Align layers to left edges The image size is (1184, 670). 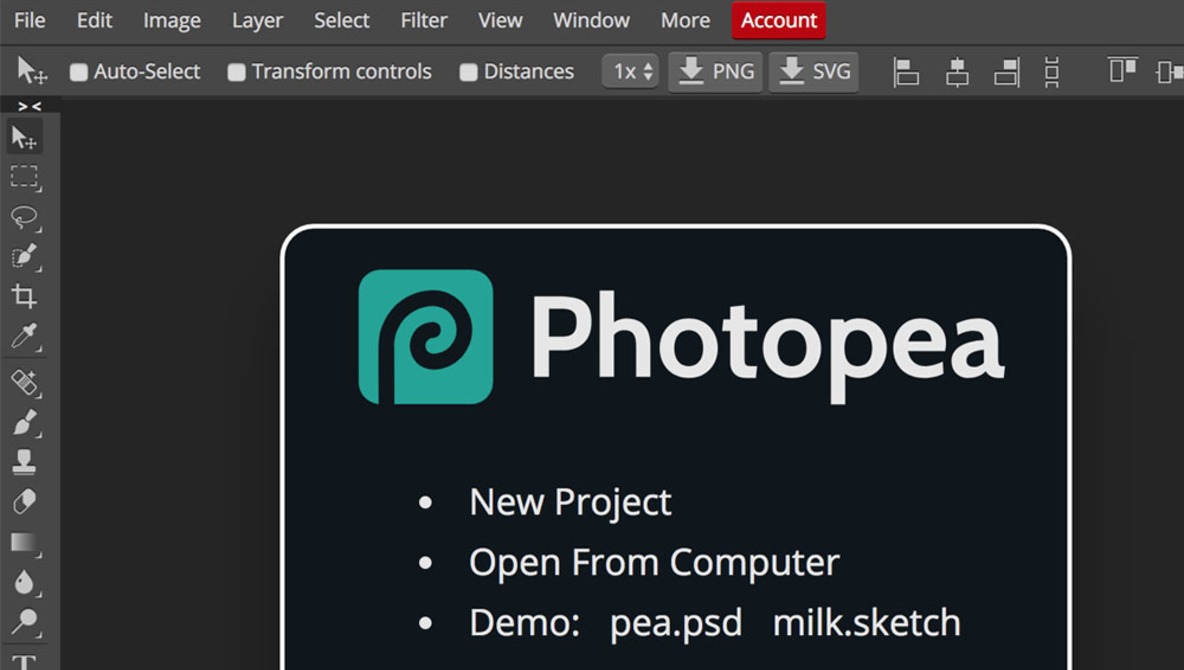pyautogui.click(x=906, y=72)
